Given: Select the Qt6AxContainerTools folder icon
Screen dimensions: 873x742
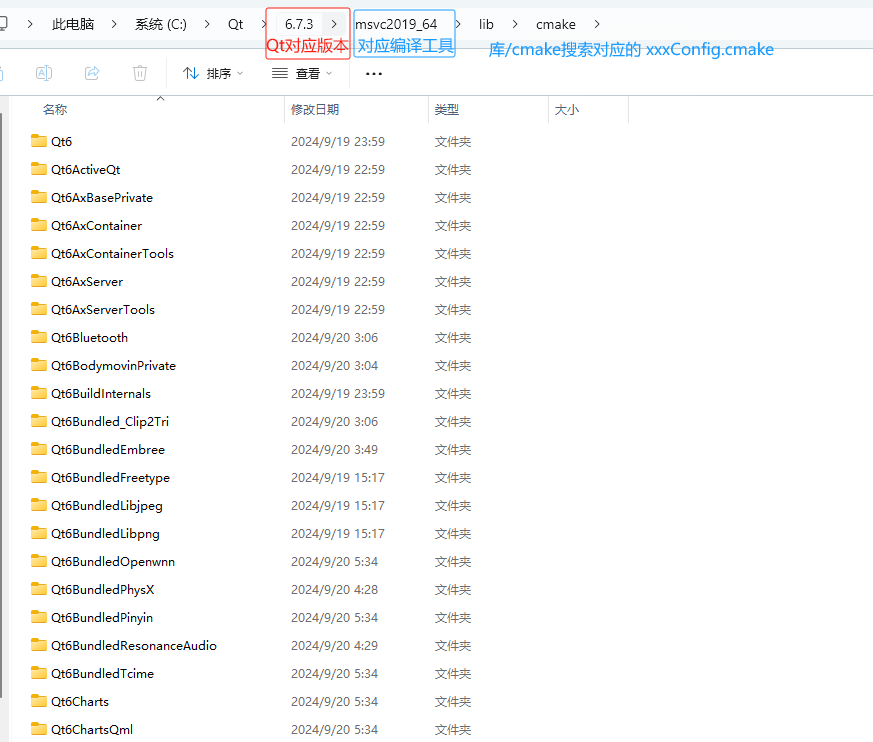Looking at the screenshot, I should pyautogui.click(x=39, y=253).
